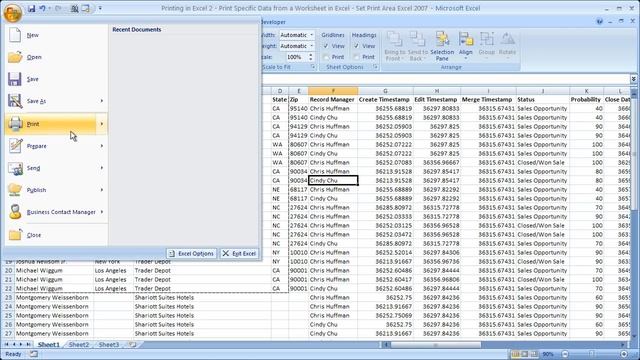Choose New in the Office menu
This screenshot has height=360, width=640.
[x=56, y=35]
